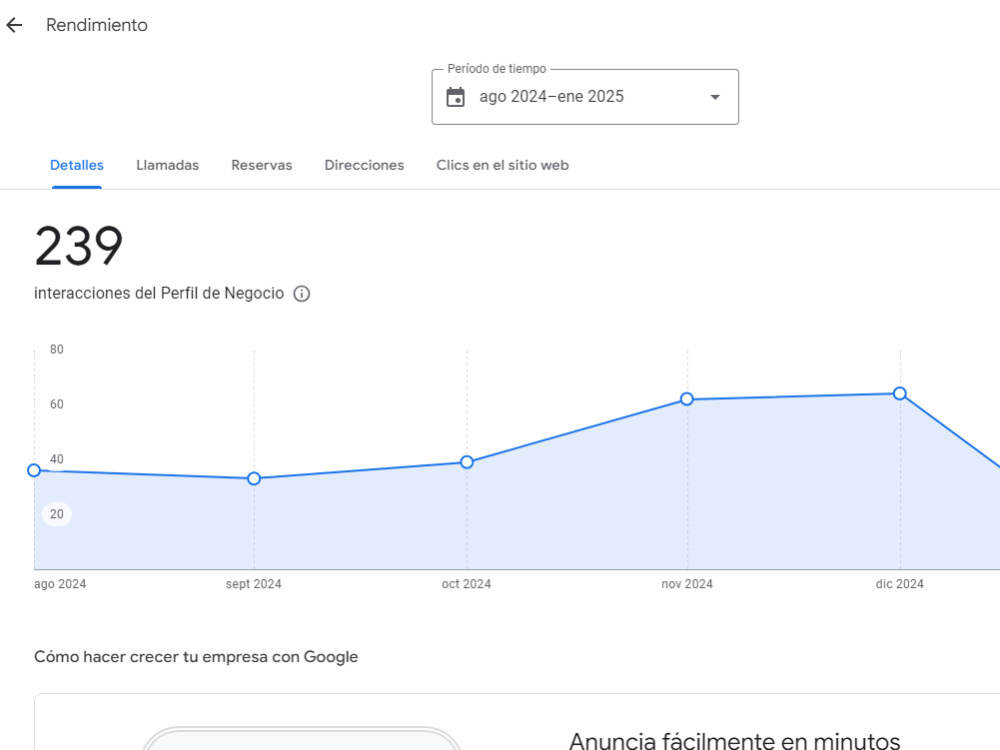Open the Reservas tab
The width and height of the screenshot is (1000, 750).
pyautogui.click(x=261, y=165)
